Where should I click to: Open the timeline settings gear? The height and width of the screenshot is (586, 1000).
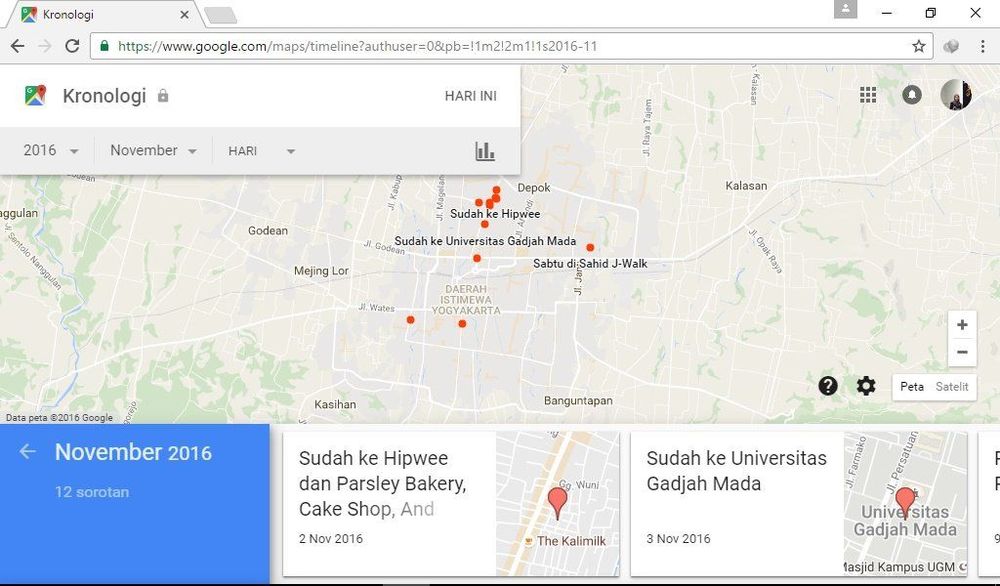[x=866, y=386]
